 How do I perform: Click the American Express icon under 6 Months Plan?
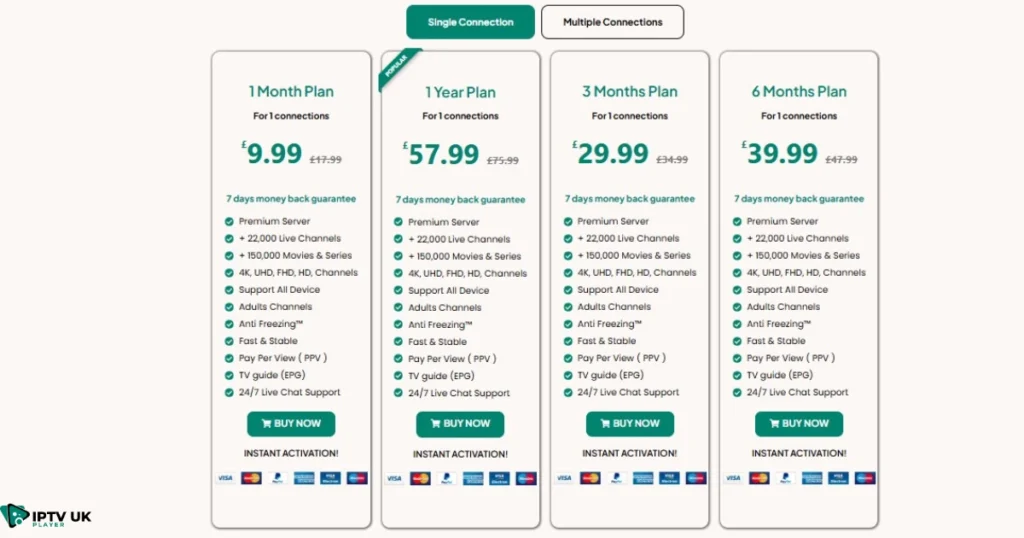[812, 478]
